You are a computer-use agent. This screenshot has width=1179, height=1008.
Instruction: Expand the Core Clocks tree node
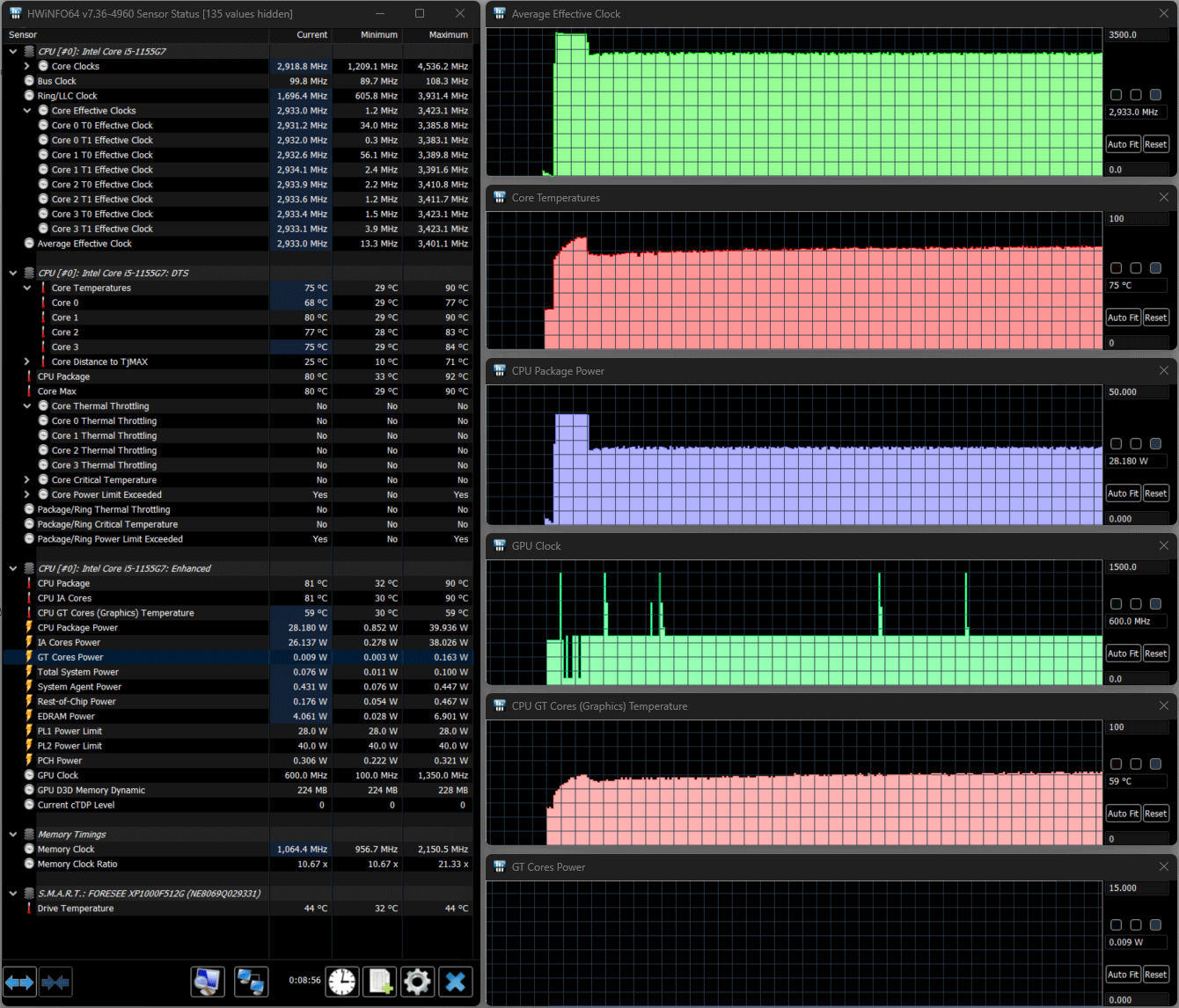(x=27, y=66)
